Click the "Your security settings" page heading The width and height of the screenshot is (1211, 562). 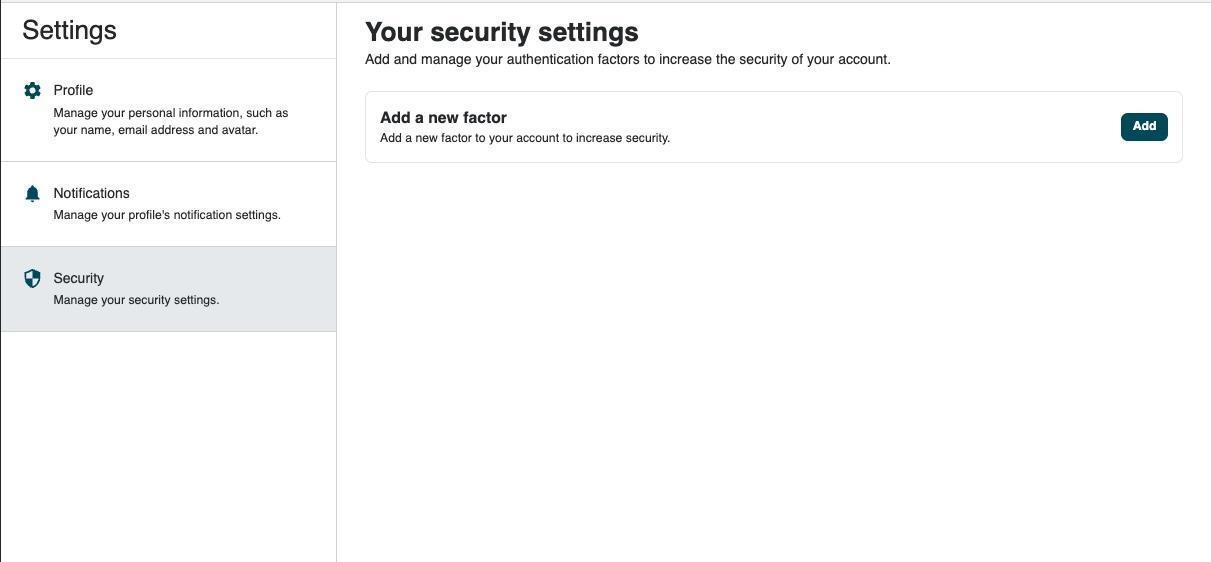tap(501, 32)
